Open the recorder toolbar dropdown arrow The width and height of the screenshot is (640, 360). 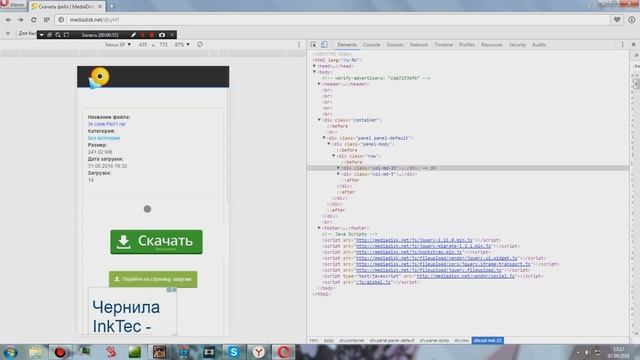(x=41, y=35)
